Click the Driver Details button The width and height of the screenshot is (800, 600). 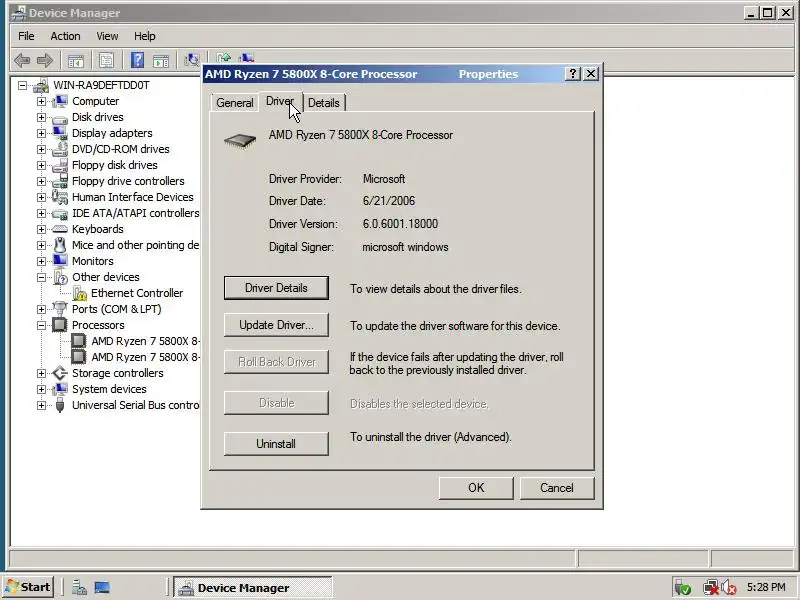click(276, 288)
